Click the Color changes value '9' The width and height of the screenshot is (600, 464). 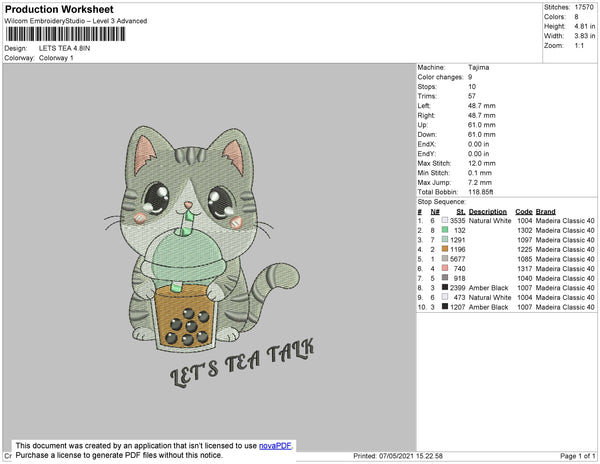pos(470,77)
